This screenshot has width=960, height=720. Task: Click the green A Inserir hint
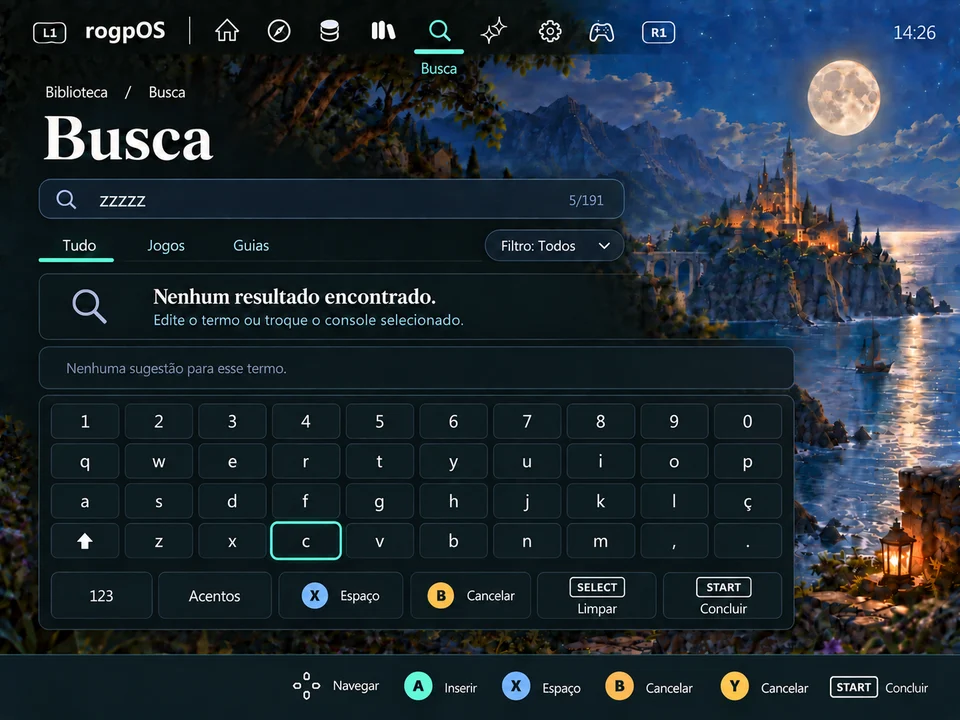click(x=441, y=687)
